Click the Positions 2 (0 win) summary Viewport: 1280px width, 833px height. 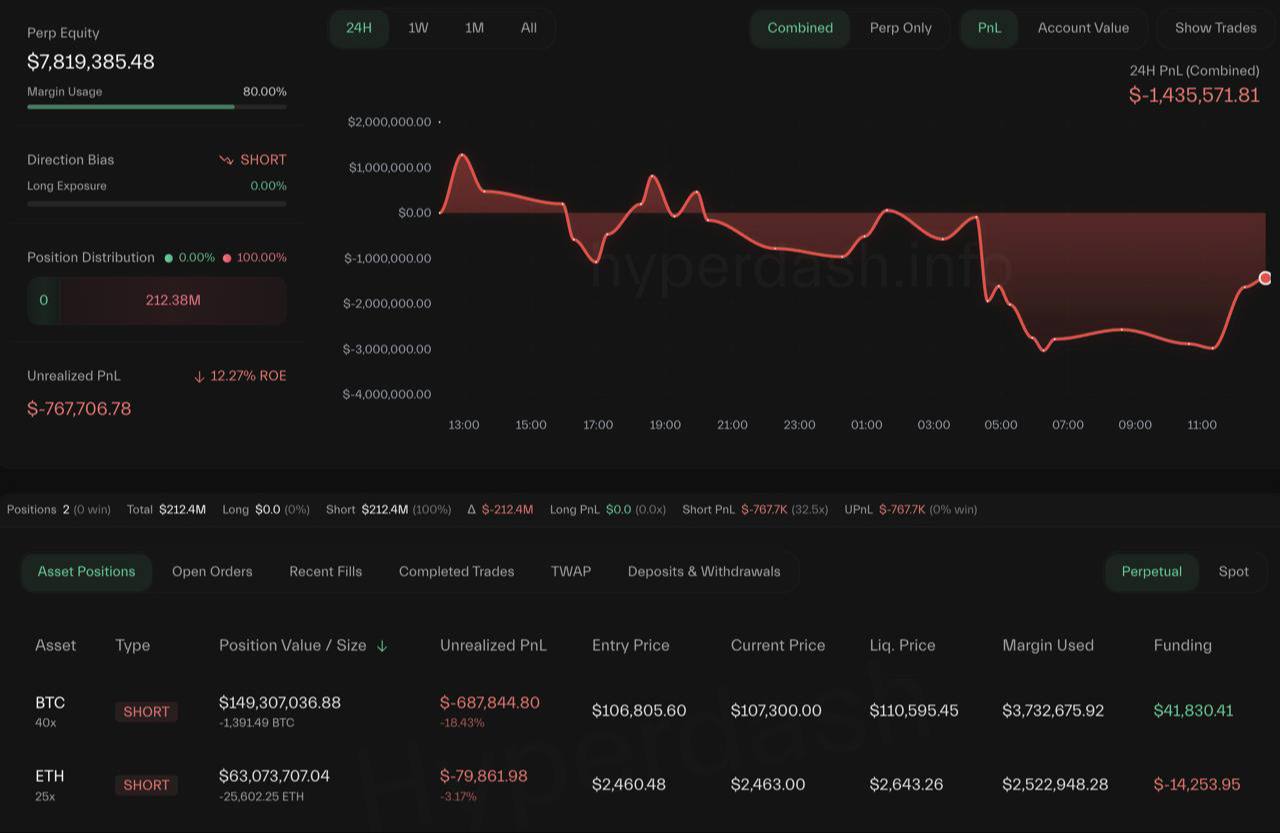click(59, 510)
